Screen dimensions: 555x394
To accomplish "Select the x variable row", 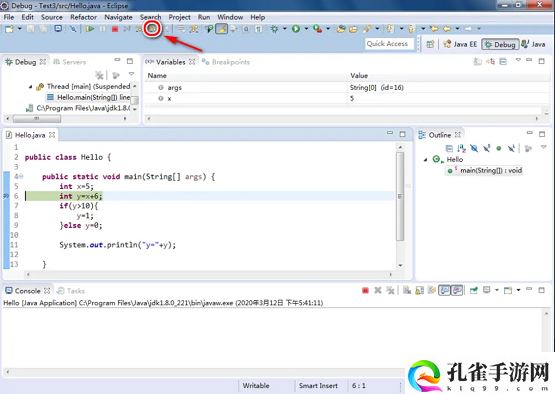I will (347, 98).
